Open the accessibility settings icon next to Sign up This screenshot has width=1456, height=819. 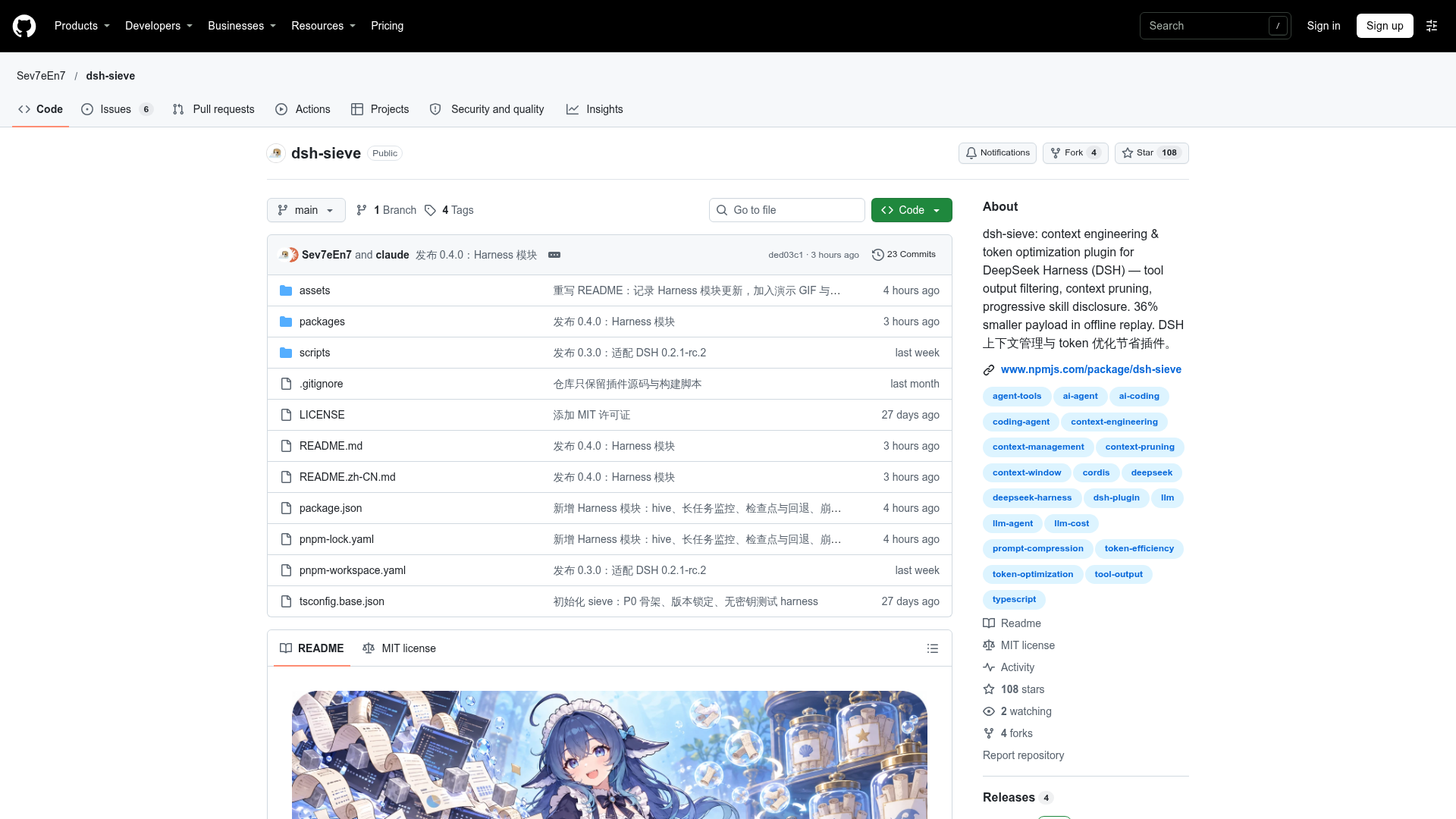(1432, 26)
